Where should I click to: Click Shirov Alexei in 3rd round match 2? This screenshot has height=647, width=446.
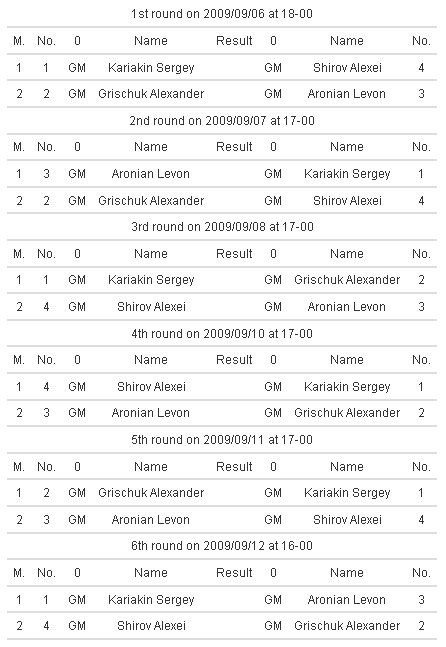pos(151,307)
